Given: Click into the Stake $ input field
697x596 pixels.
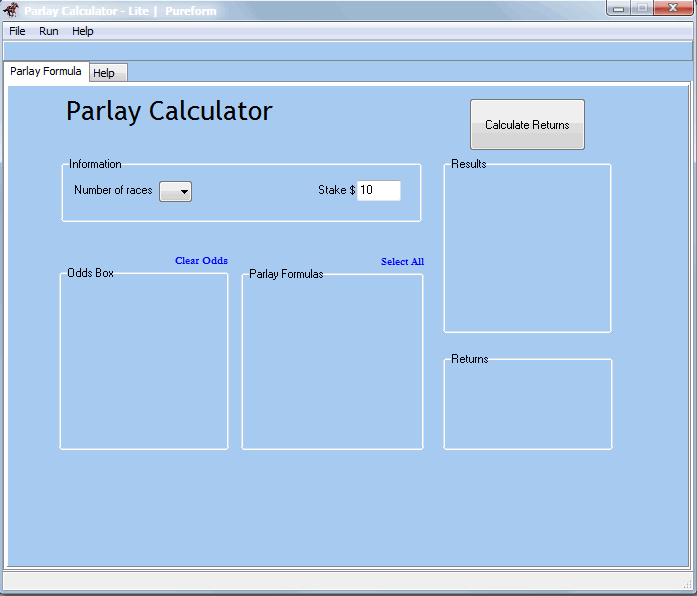Looking at the screenshot, I should click(x=379, y=190).
